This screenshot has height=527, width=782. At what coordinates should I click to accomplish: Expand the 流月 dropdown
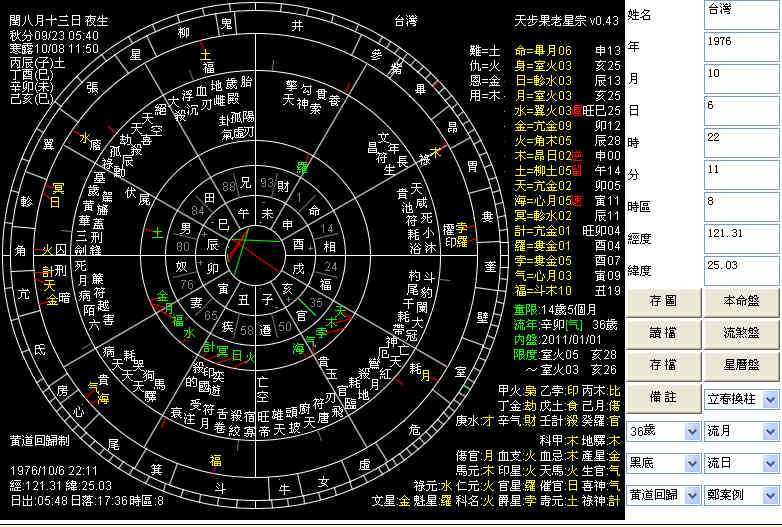point(771,432)
